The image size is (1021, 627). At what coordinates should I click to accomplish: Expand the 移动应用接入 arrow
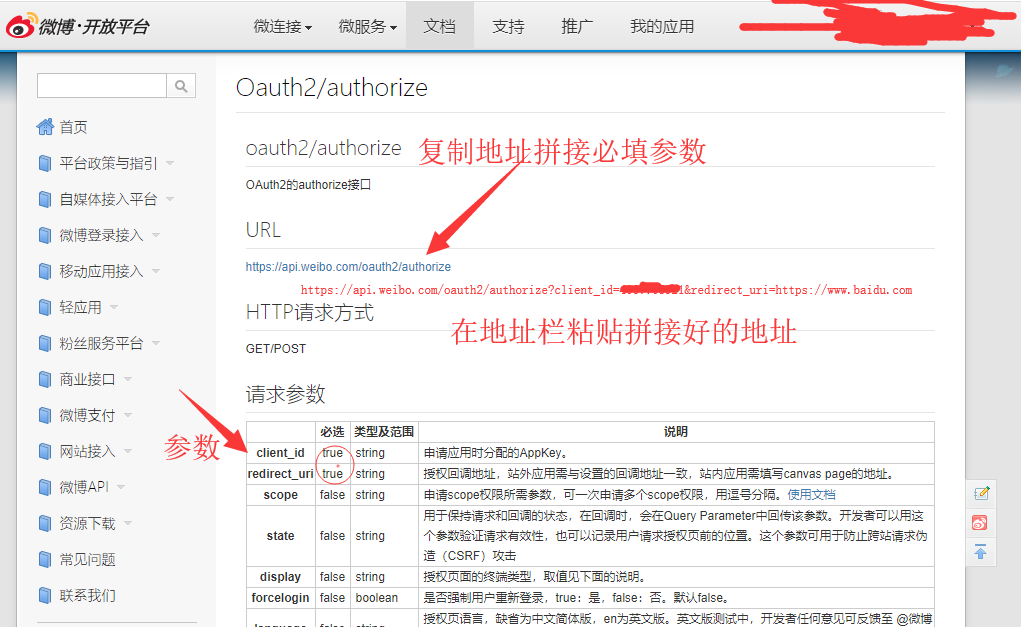coord(156,271)
